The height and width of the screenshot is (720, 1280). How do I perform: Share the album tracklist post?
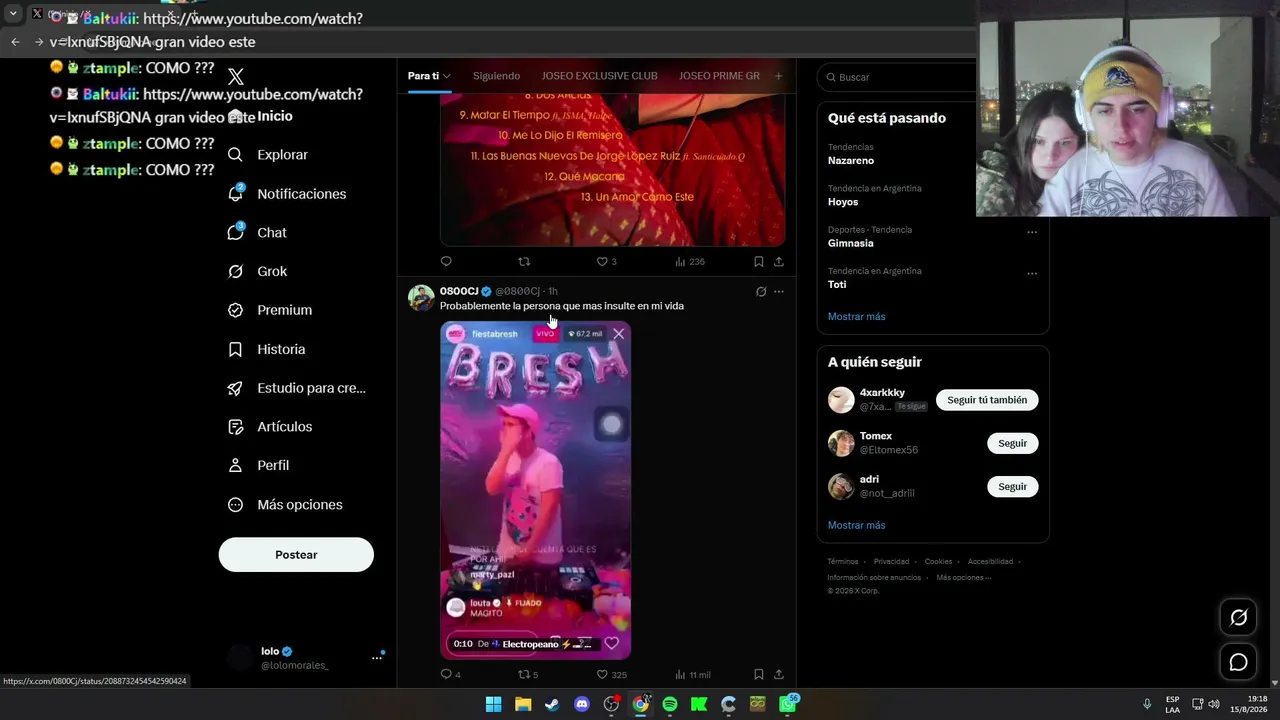point(779,262)
